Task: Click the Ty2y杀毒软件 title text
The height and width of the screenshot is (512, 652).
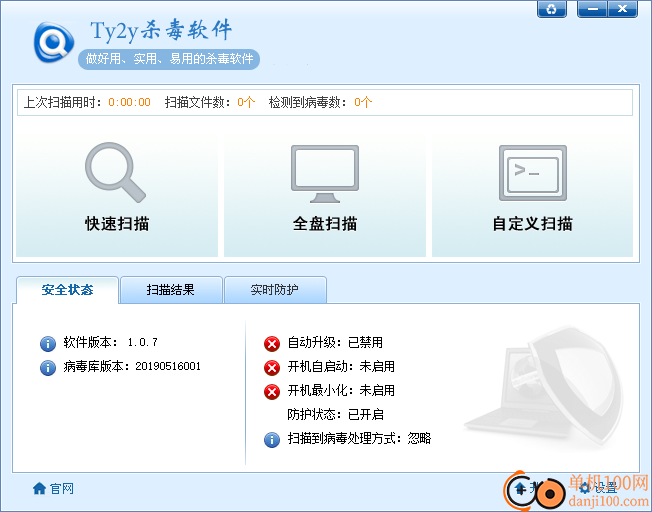Action: [161, 31]
